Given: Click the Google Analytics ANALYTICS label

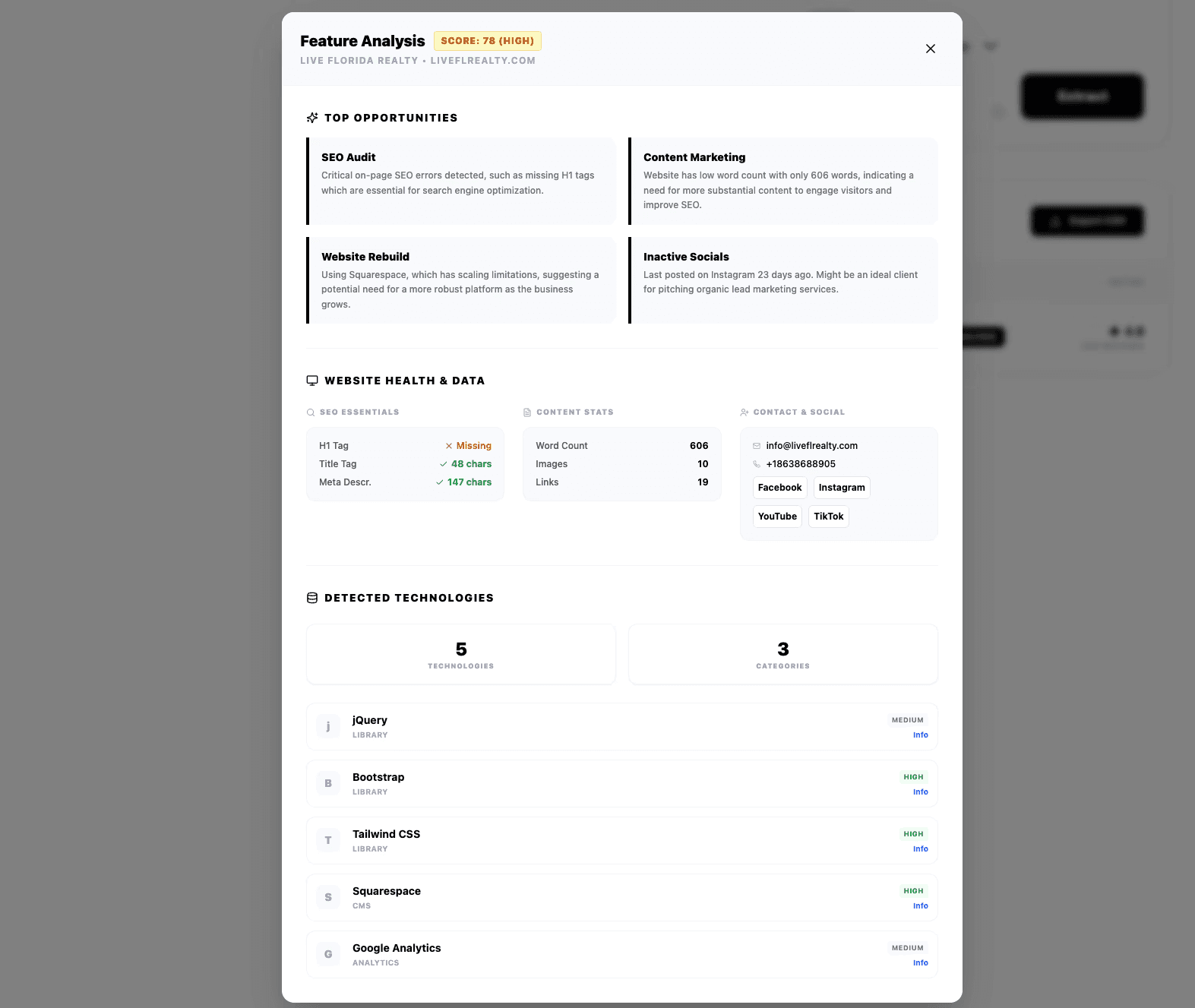Looking at the screenshot, I should (x=375, y=963).
